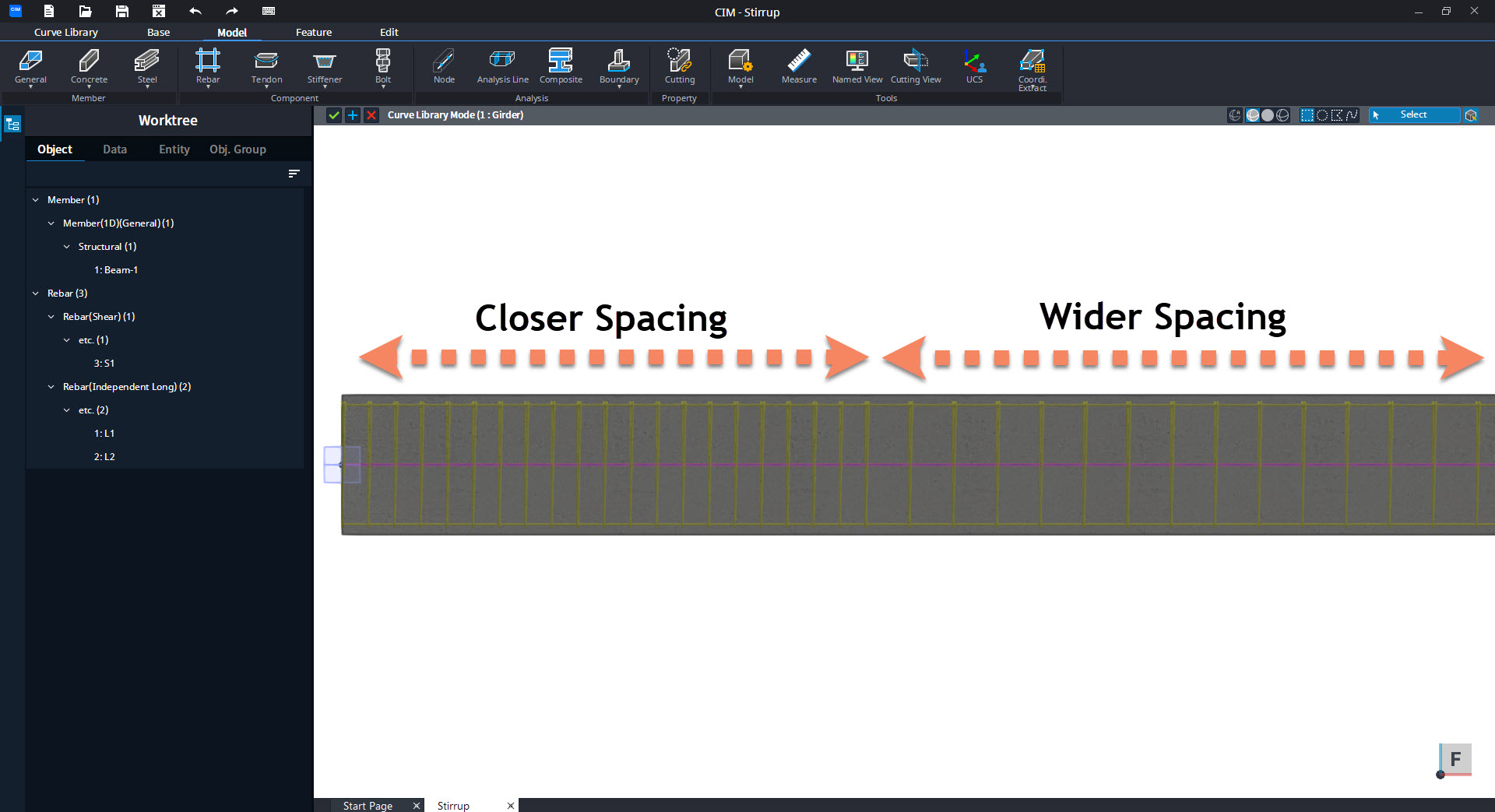Click the UCS coordinate tool

pos(974,67)
